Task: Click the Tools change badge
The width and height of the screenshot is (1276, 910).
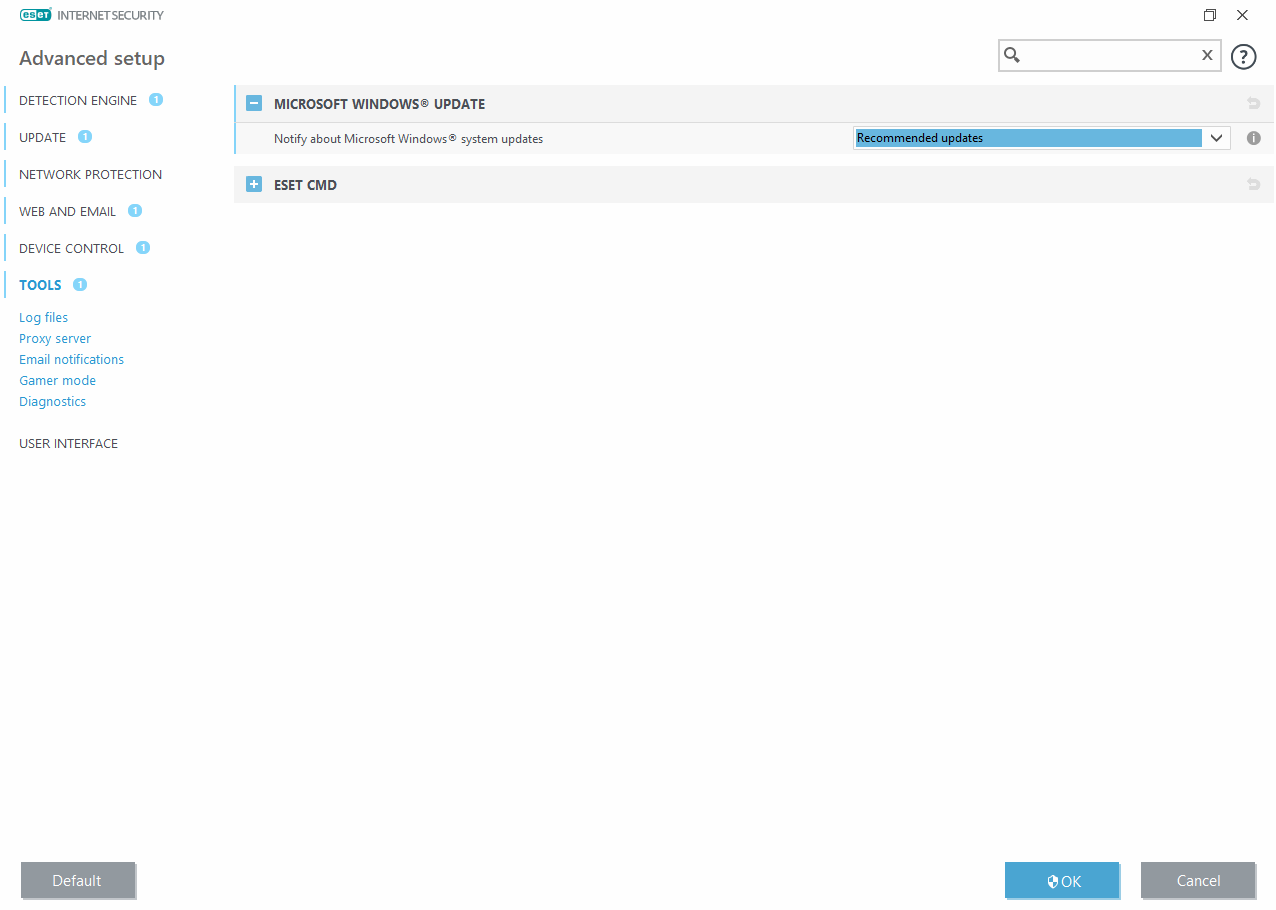Action: [80, 285]
